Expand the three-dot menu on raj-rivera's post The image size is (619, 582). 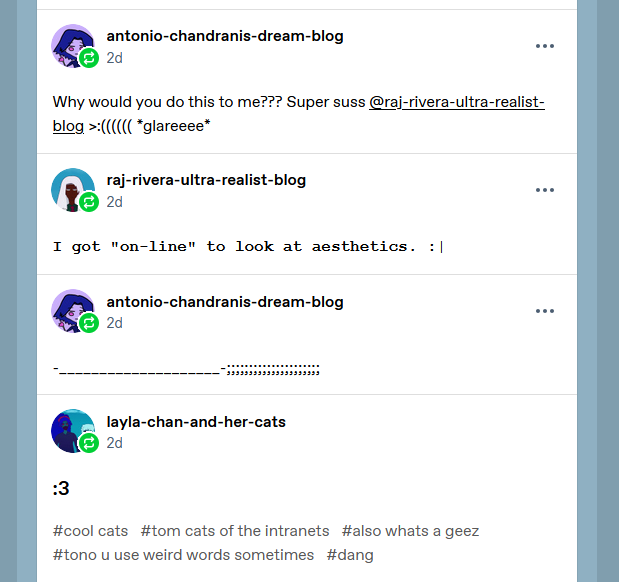(545, 190)
